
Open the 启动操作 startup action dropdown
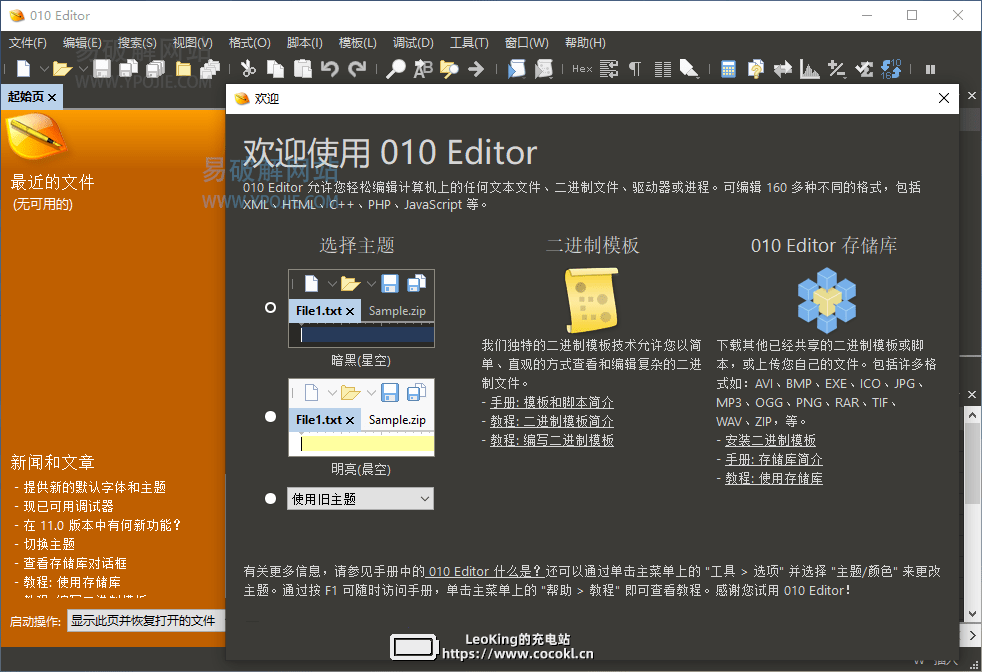[x=146, y=621]
